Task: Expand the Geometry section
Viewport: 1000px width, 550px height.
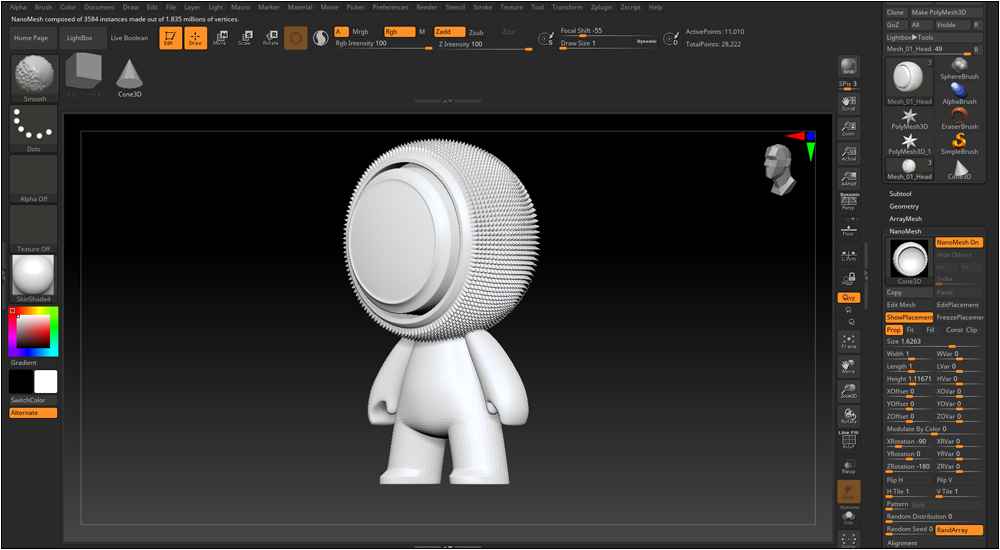Action: [904, 206]
